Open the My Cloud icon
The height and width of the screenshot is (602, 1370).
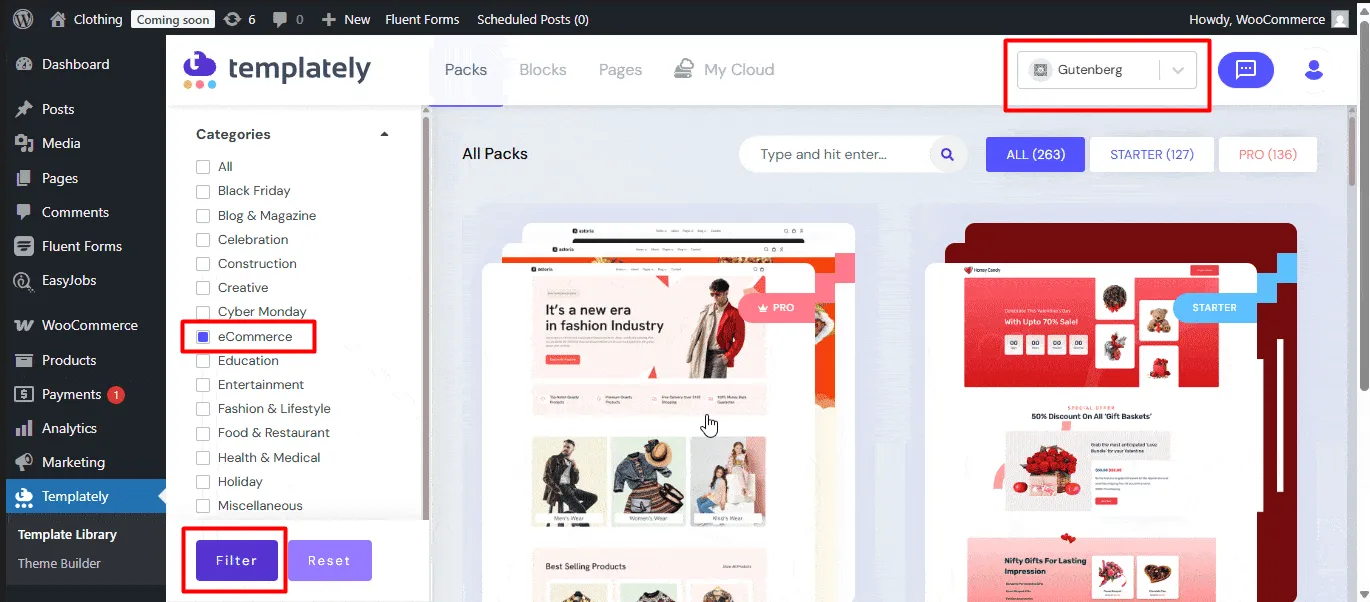coord(684,69)
